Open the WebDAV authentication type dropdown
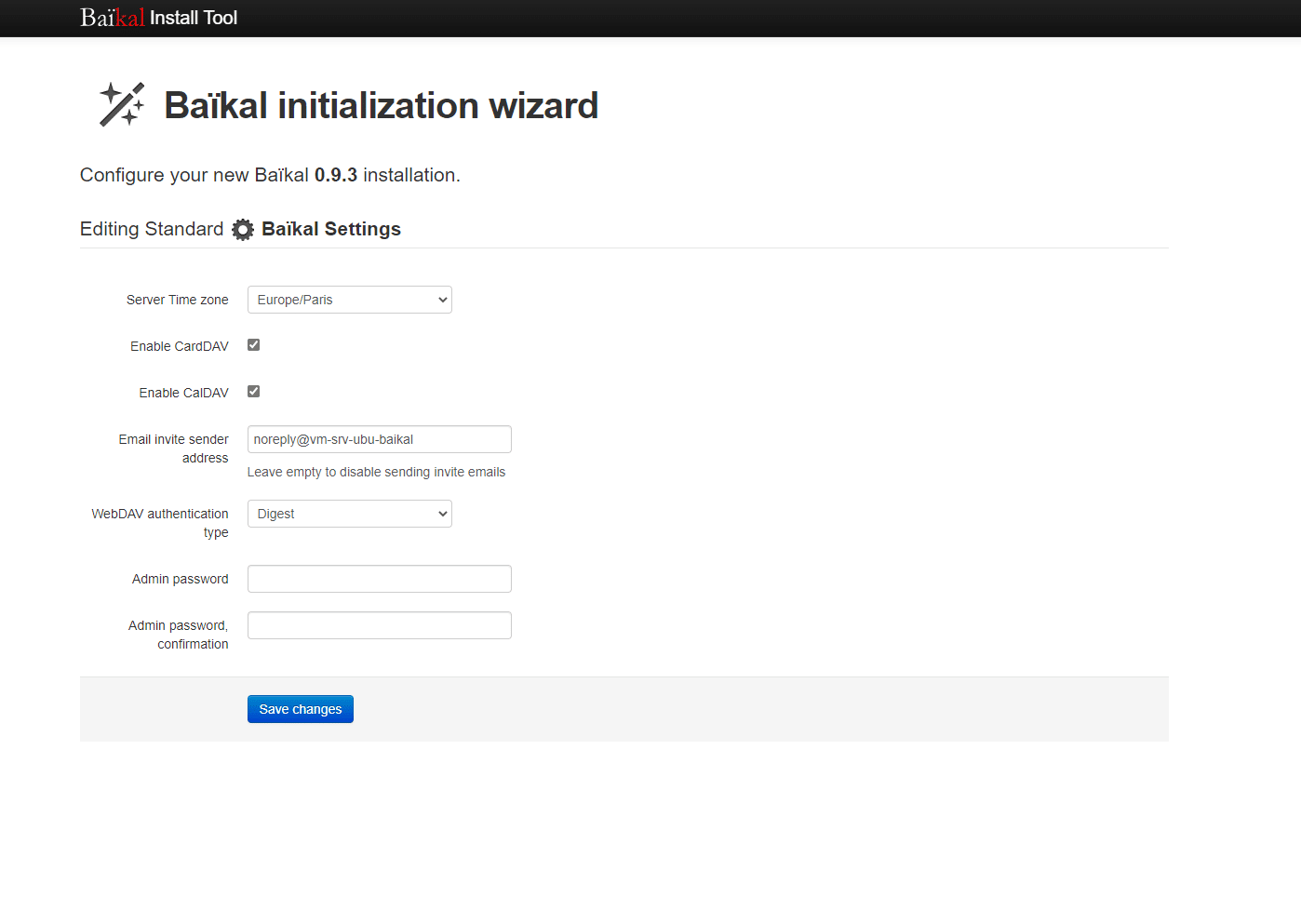 (x=349, y=514)
